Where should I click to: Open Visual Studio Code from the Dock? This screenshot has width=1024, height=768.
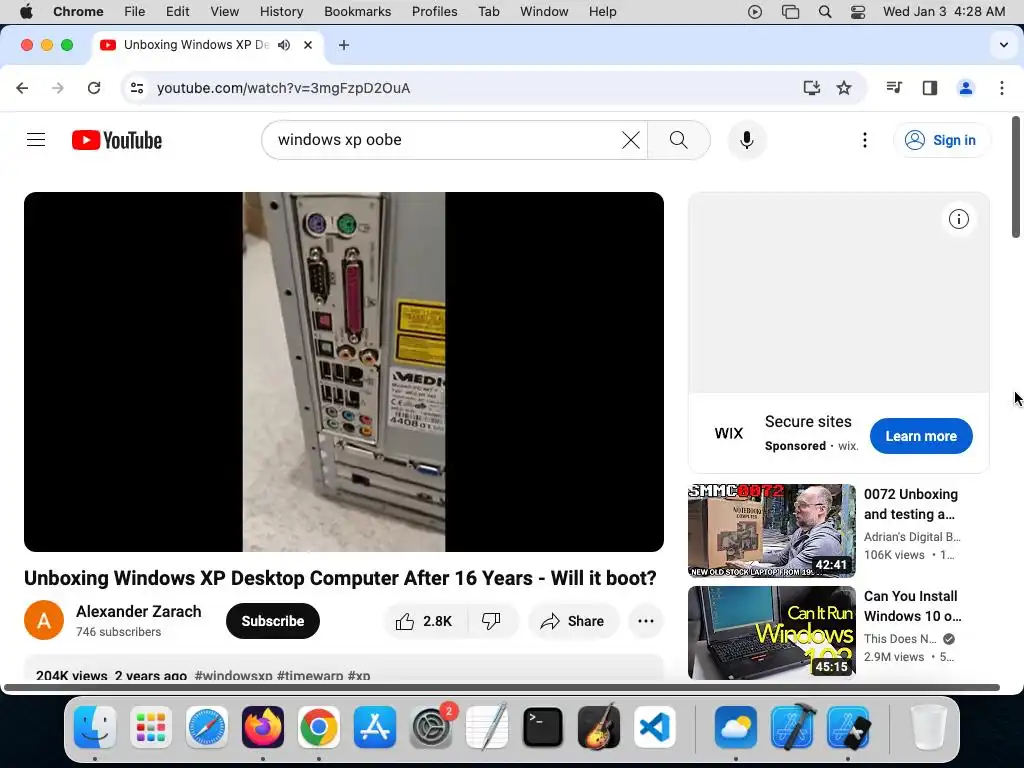point(654,727)
